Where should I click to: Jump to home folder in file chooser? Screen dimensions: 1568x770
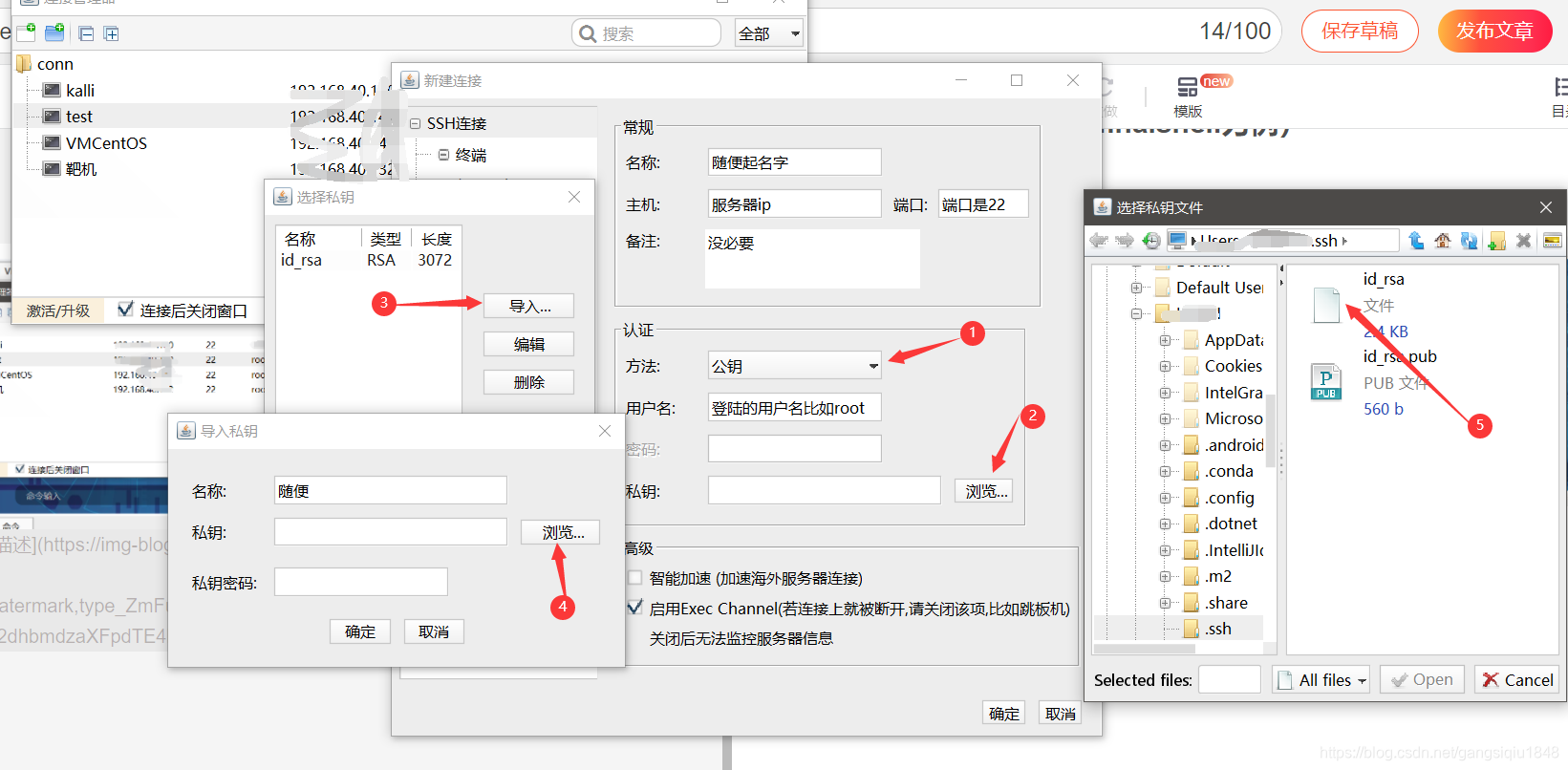point(1443,241)
